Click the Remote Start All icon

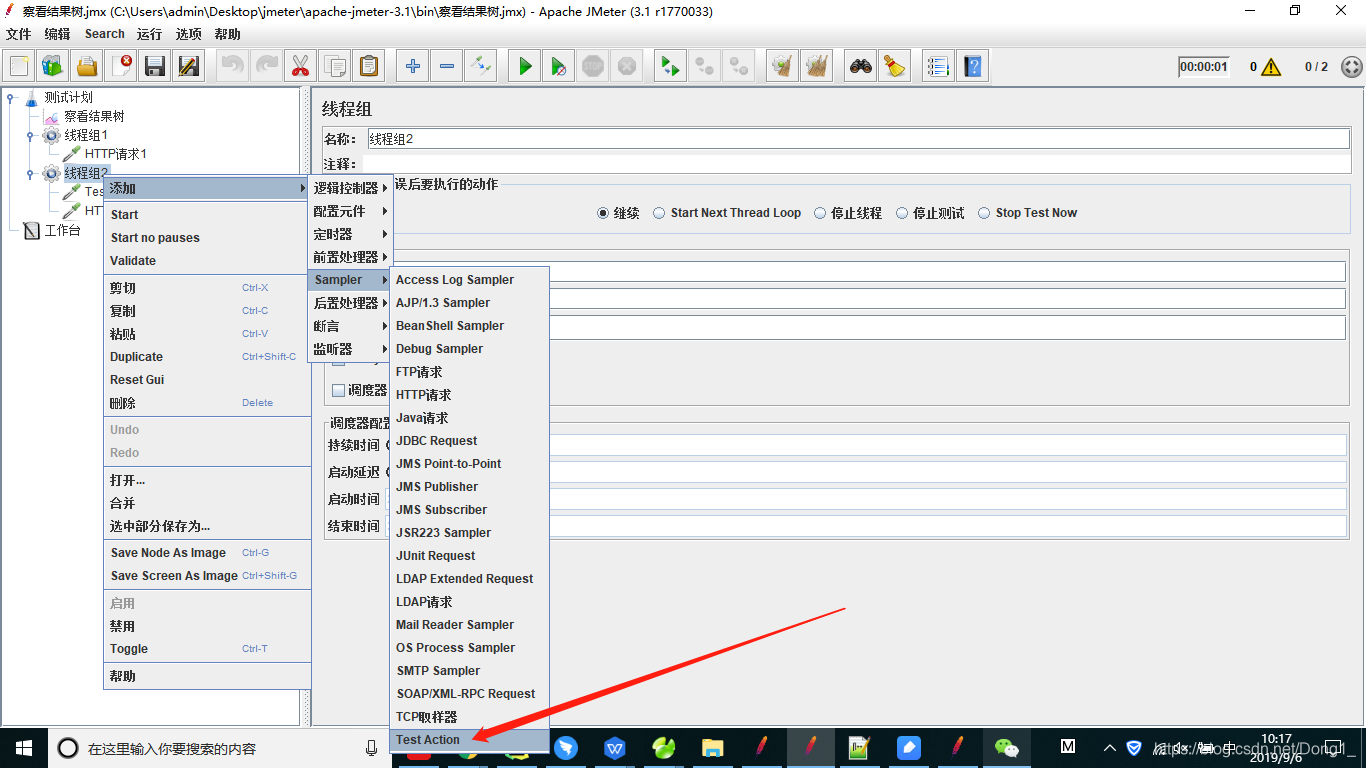pos(669,66)
